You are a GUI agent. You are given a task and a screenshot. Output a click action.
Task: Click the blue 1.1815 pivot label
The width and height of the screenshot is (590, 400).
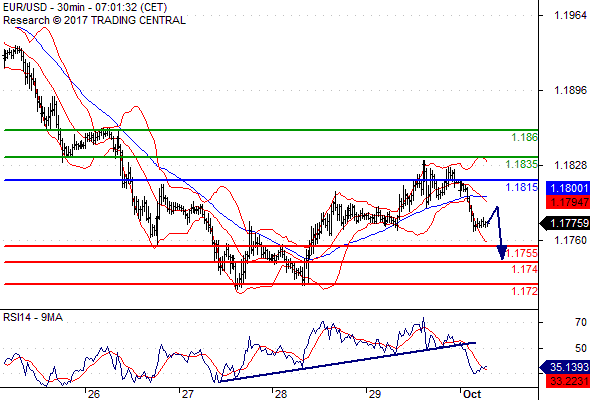[522, 187]
